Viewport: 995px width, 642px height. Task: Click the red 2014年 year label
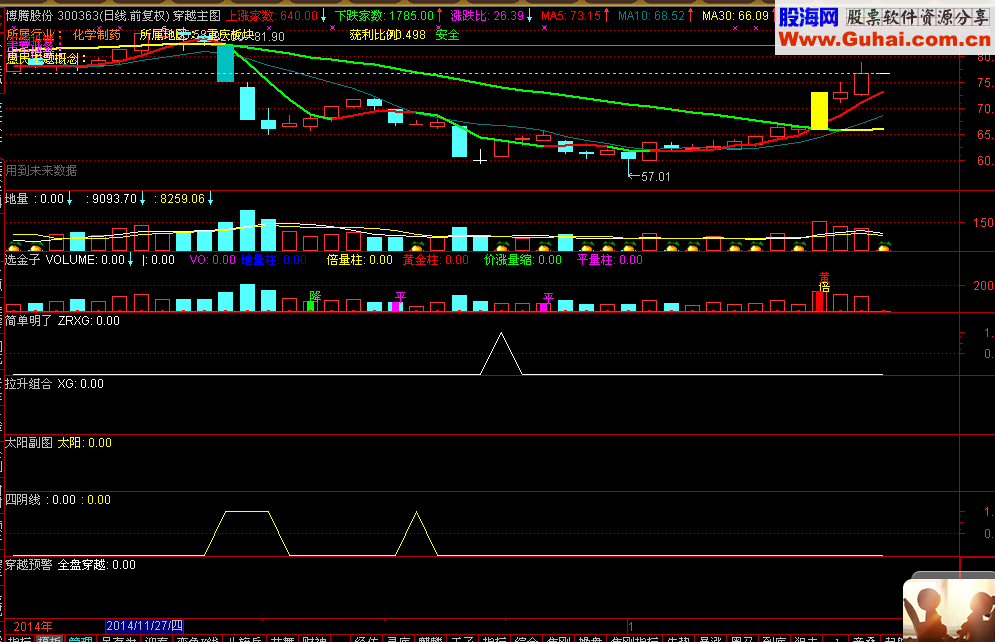tap(32, 627)
